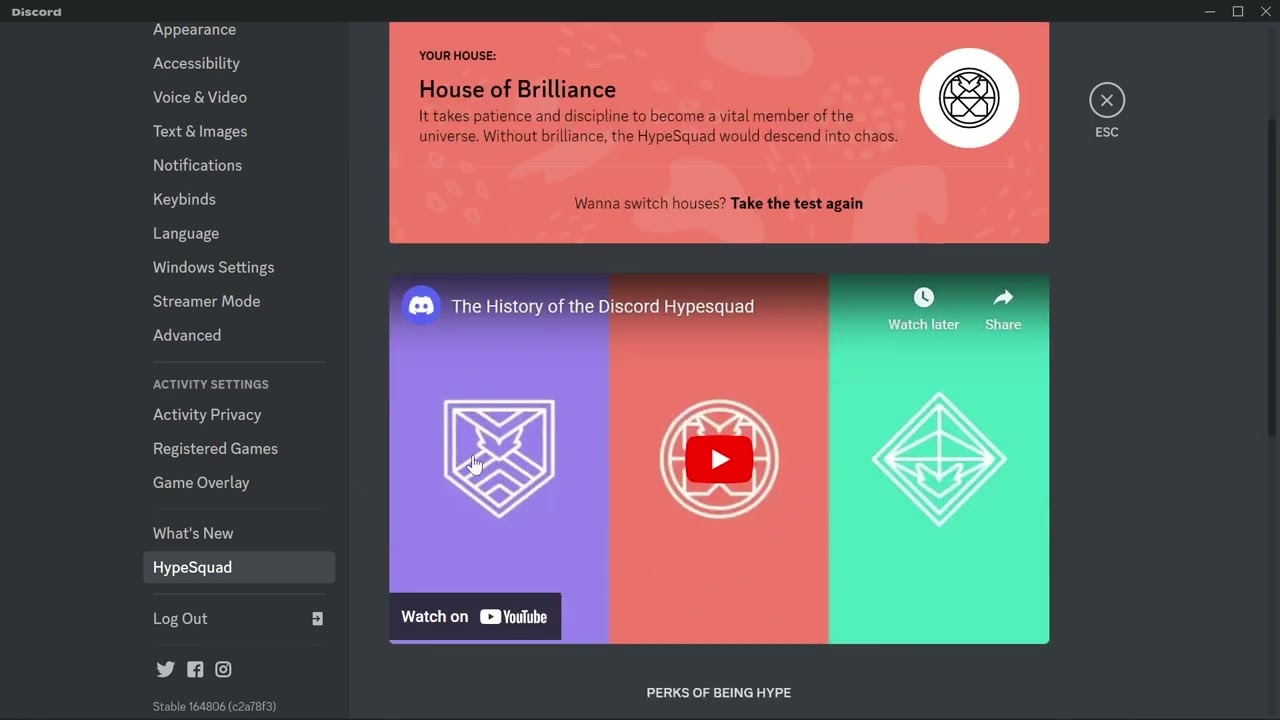Screen dimensions: 1280x720
Task: Close settings with the ESC circle button
Action: click(1107, 100)
